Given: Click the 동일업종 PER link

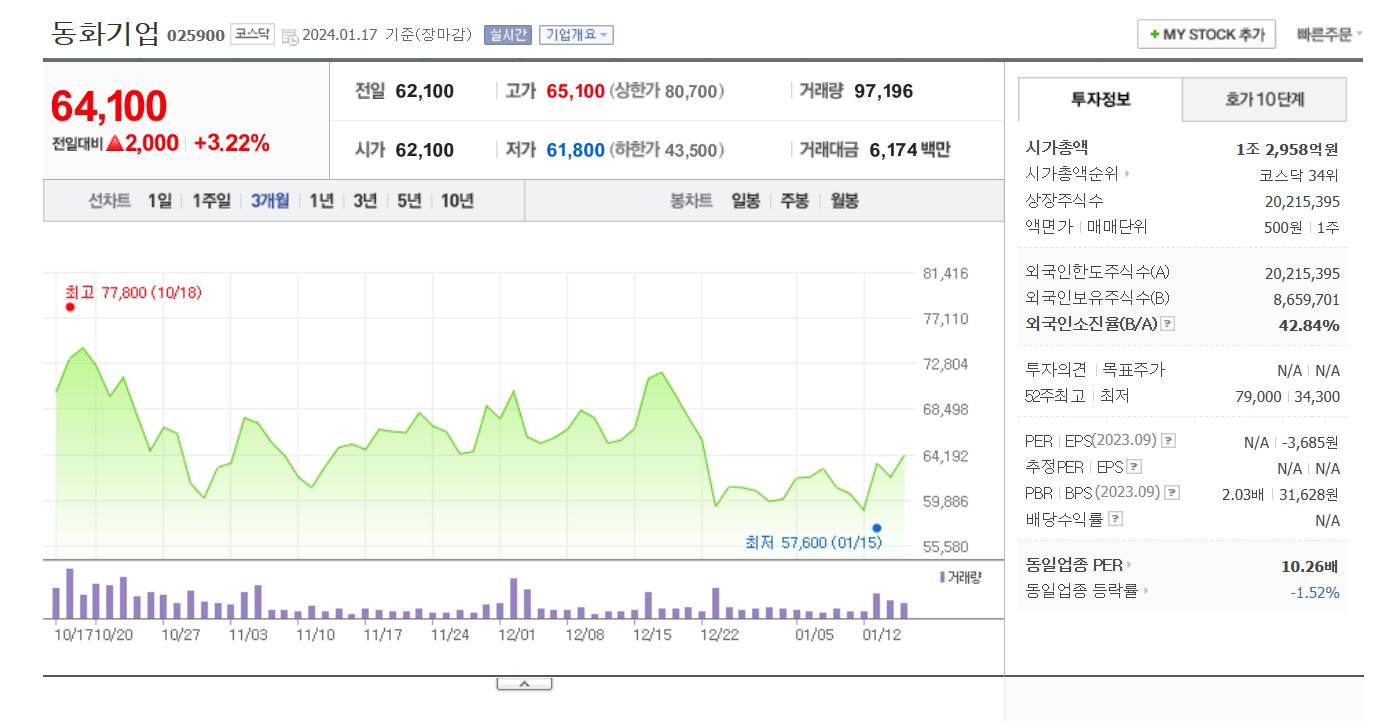Looking at the screenshot, I should (x=1074, y=565).
